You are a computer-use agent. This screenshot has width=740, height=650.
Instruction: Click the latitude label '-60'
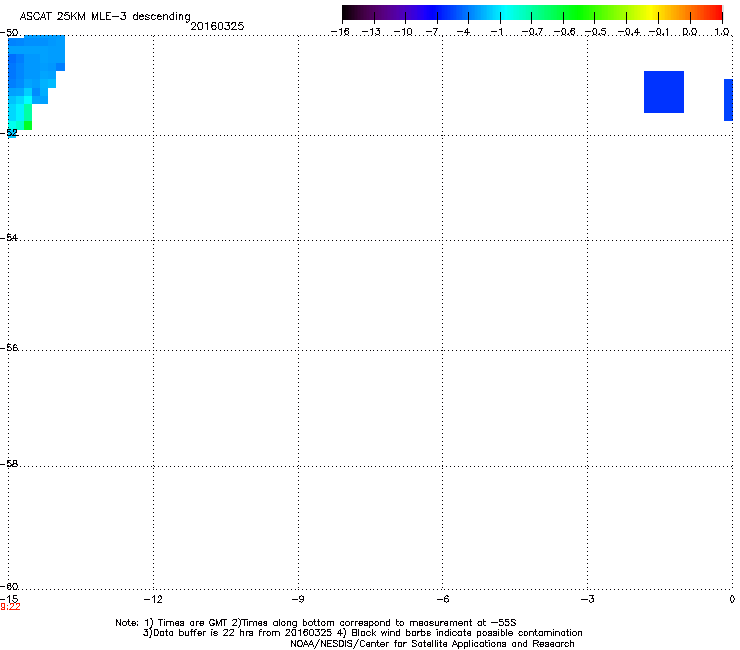pyautogui.click(x=9, y=587)
